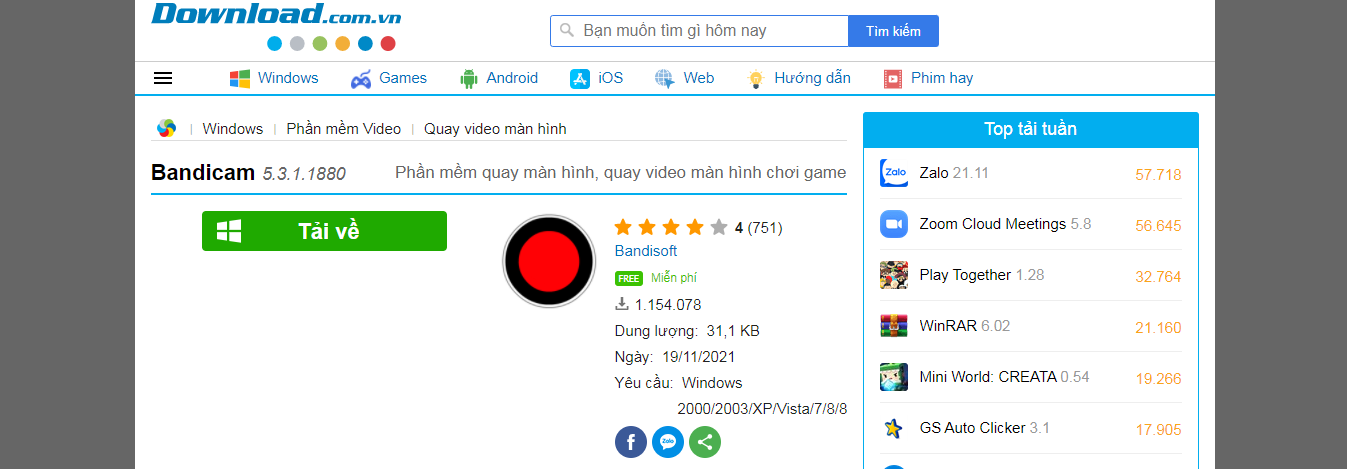Click the Zalo app icon in top list
The height and width of the screenshot is (469, 1347).
click(894, 173)
